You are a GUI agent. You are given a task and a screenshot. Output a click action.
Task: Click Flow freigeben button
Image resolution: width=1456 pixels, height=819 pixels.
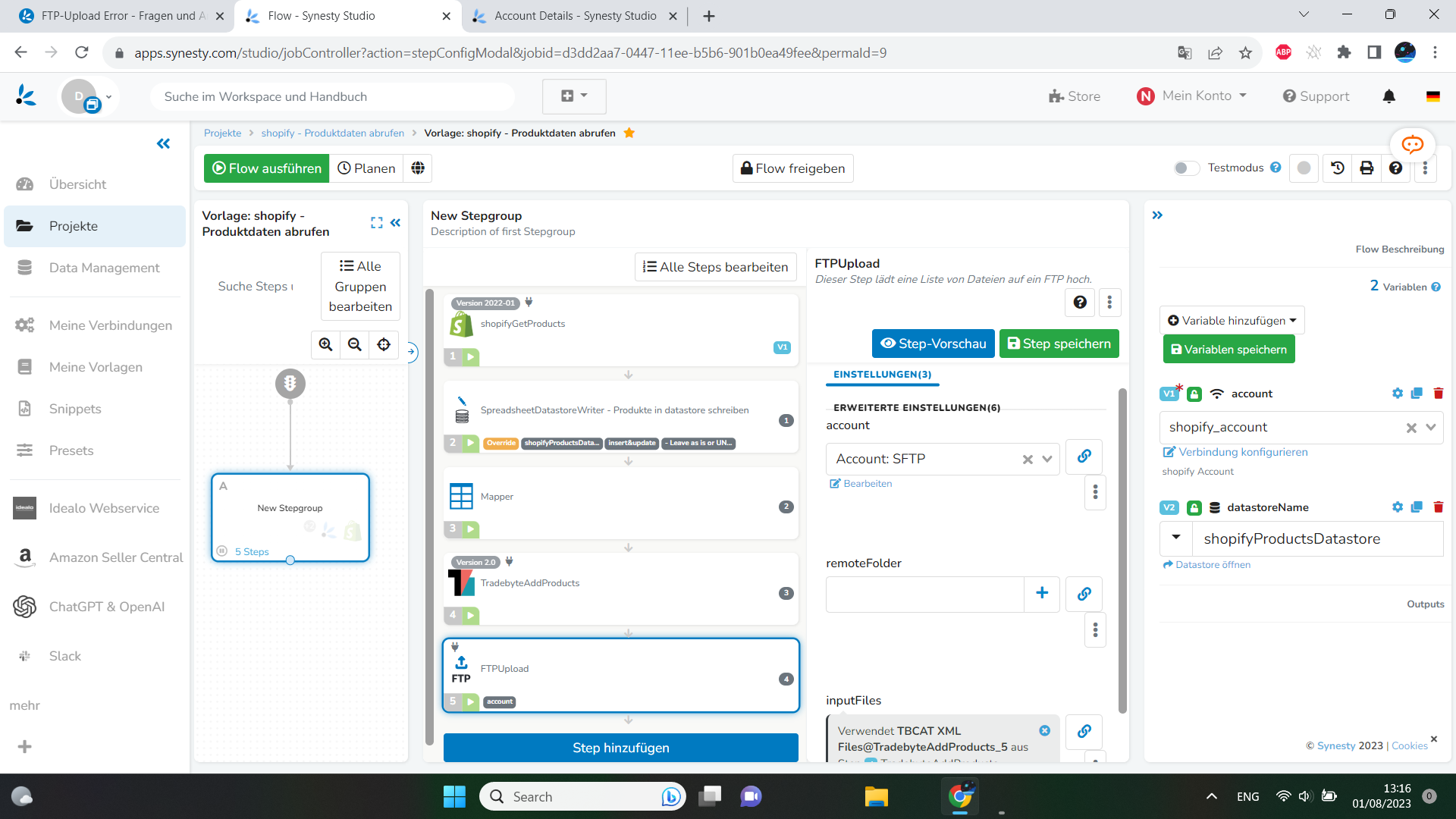(792, 168)
